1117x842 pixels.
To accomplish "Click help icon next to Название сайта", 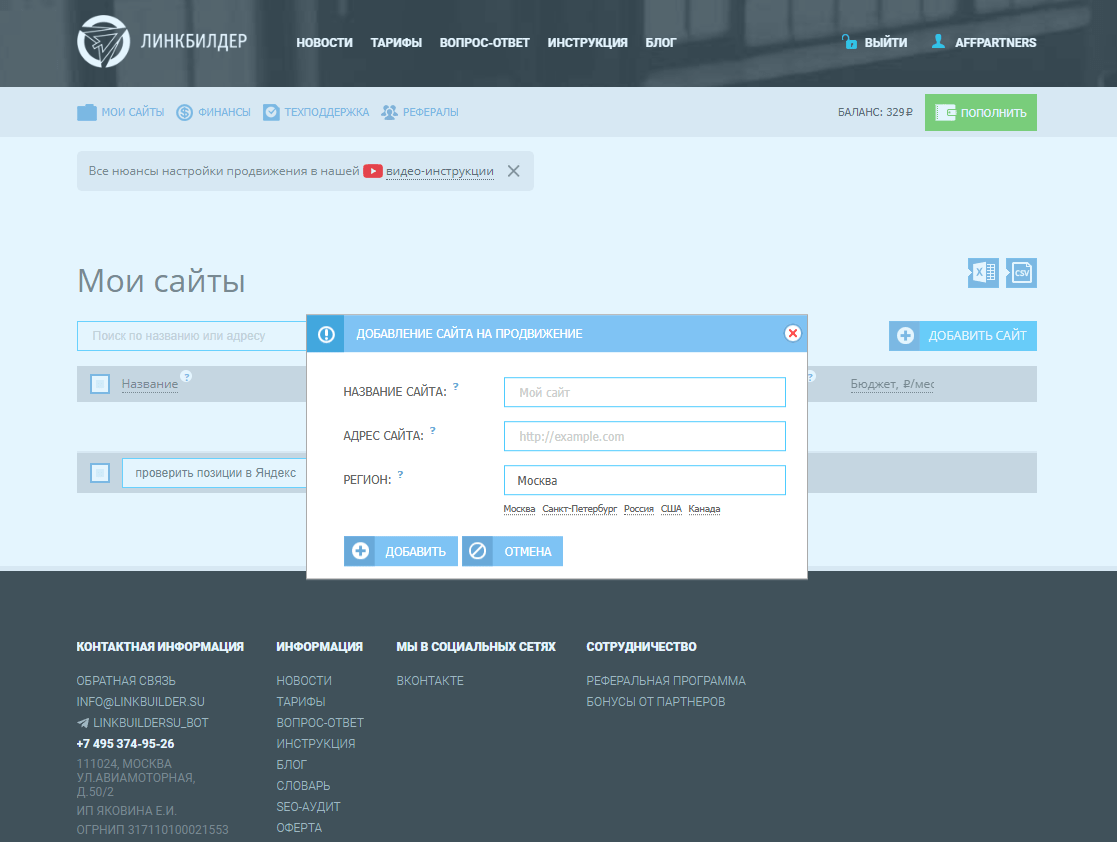I will [456, 386].
